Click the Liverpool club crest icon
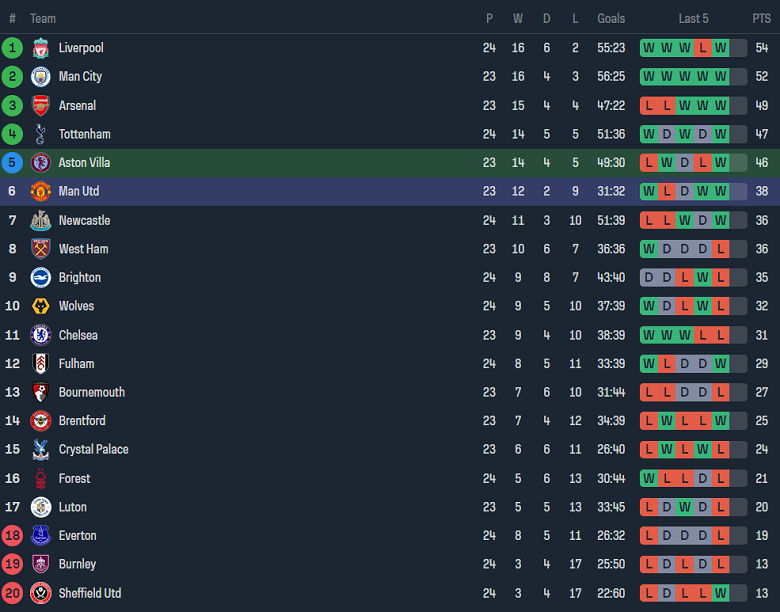 [40, 48]
